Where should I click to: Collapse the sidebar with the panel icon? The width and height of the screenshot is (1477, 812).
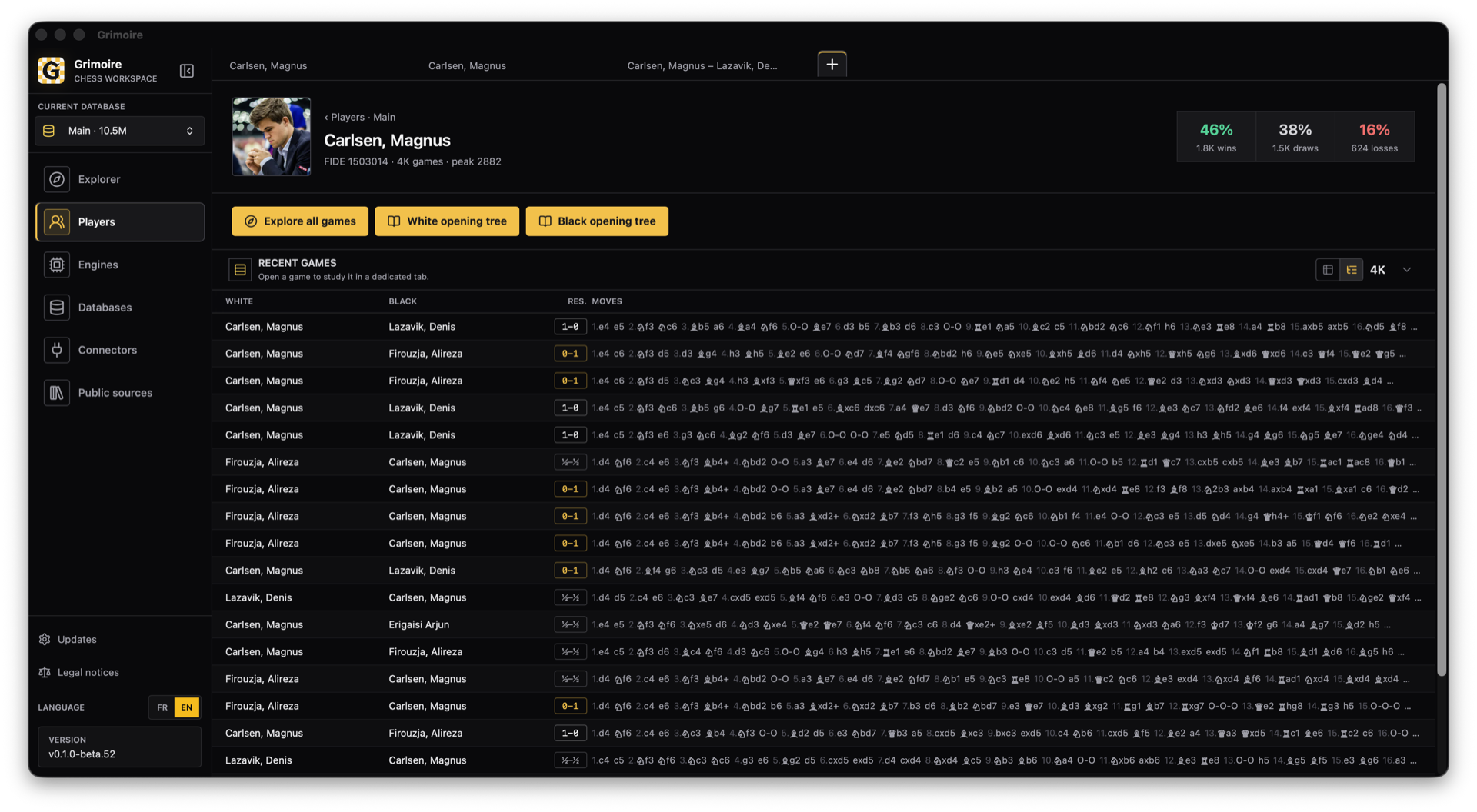pos(187,71)
